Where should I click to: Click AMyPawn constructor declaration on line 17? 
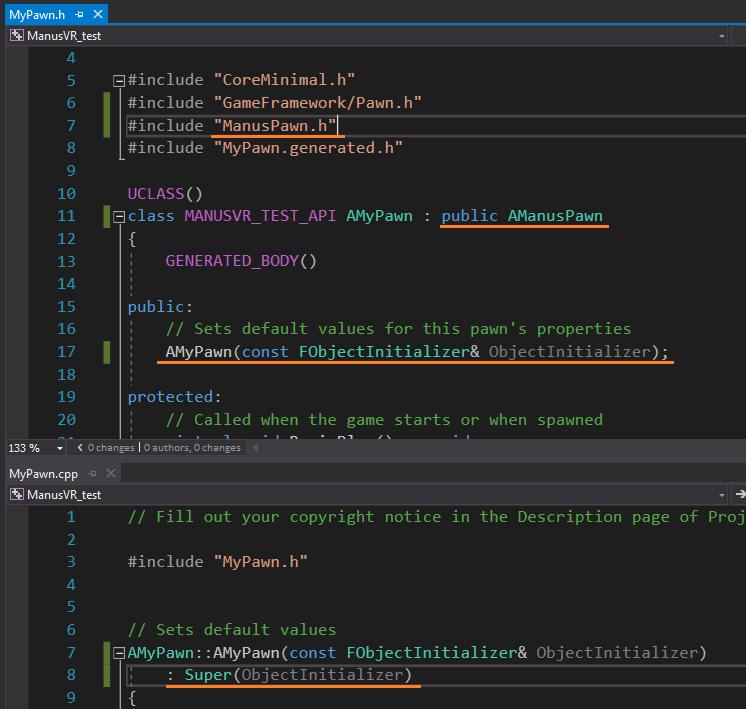point(417,352)
